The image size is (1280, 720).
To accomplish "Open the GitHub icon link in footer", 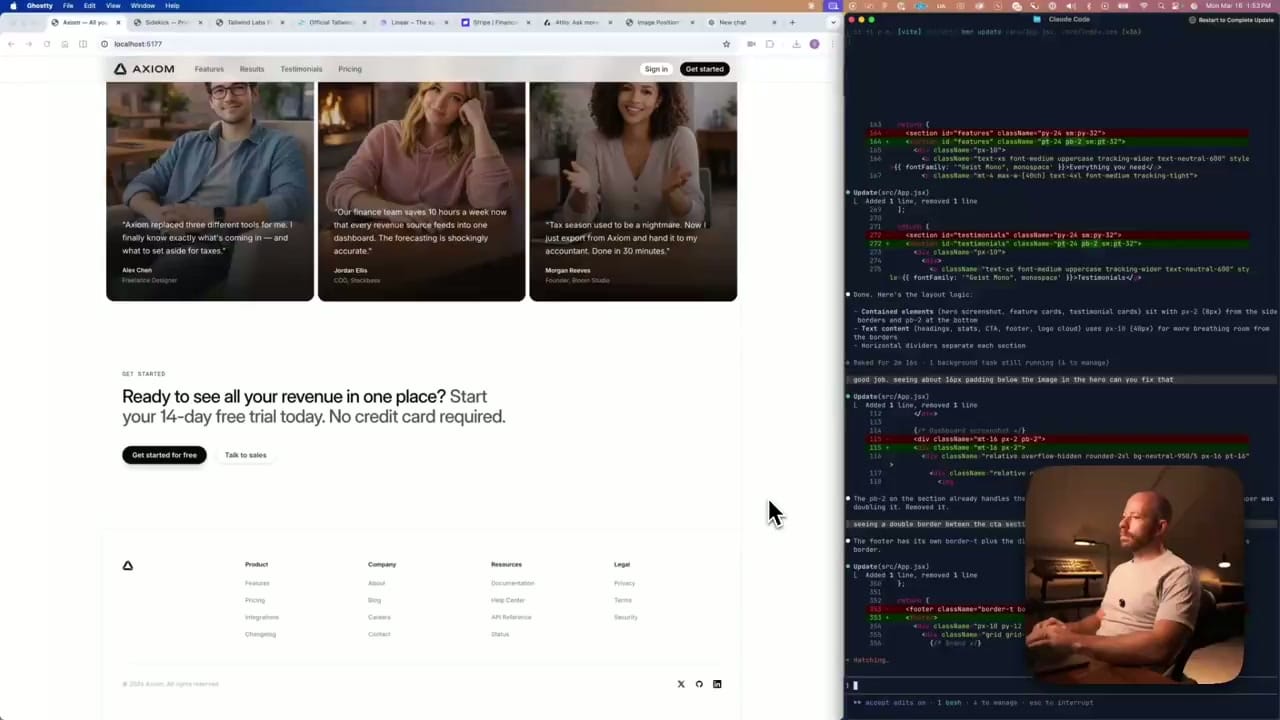I will click(x=699, y=684).
